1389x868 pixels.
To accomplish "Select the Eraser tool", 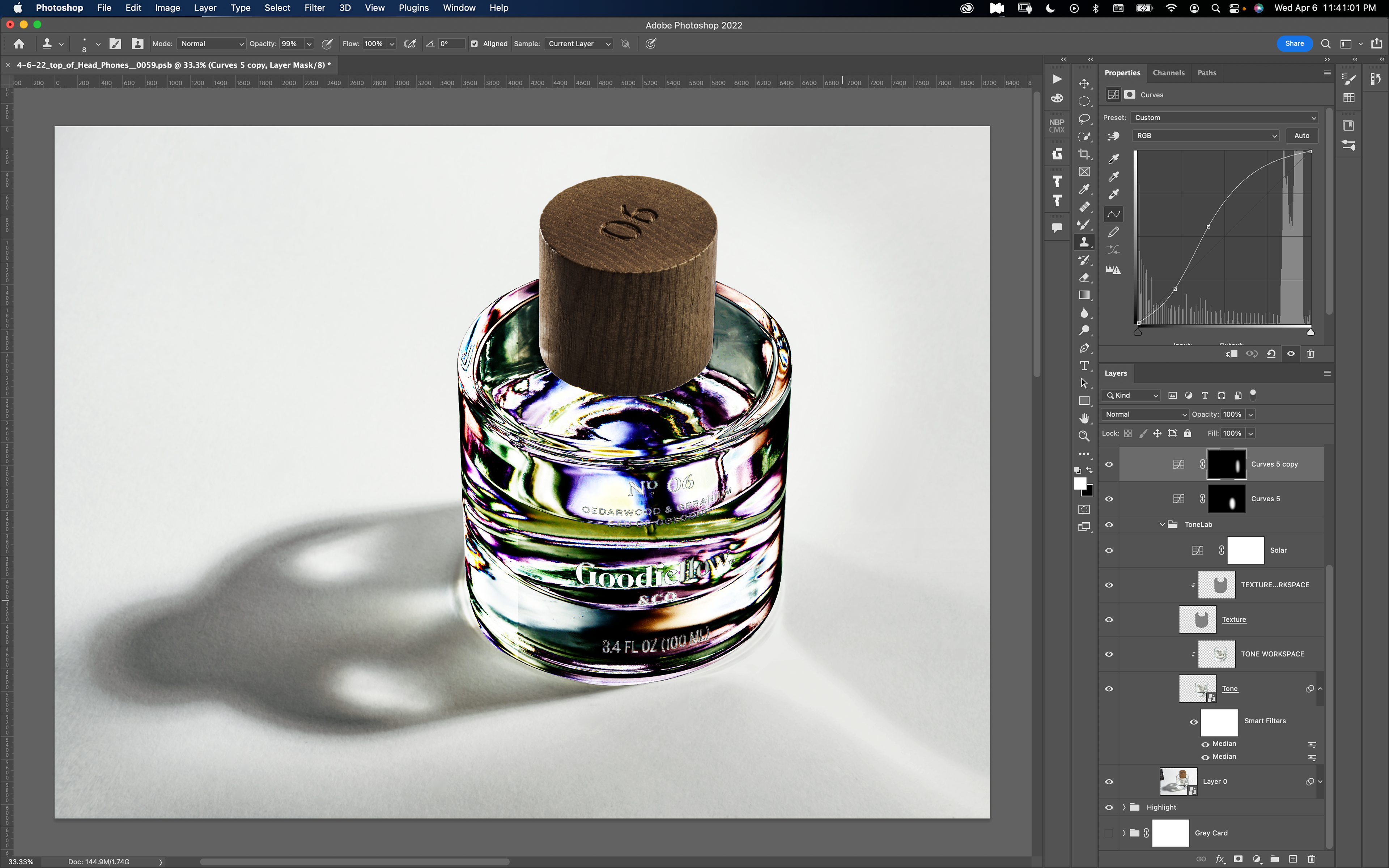I will (1084, 278).
